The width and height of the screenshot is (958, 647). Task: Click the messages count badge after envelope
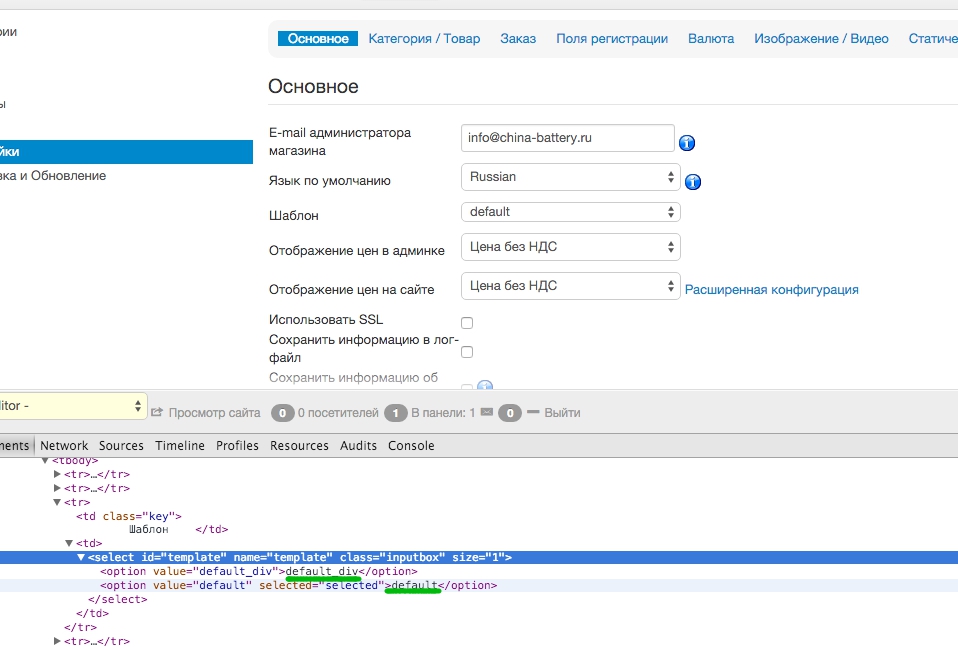tap(510, 413)
